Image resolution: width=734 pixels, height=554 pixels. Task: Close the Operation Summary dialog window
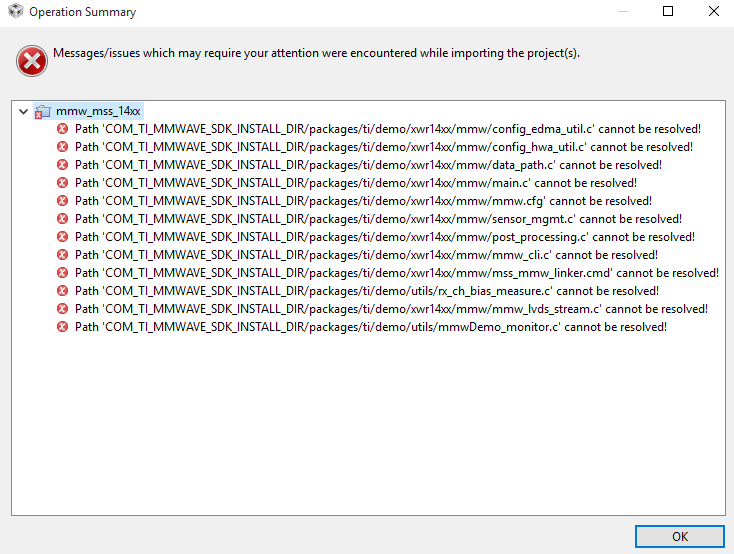point(713,12)
